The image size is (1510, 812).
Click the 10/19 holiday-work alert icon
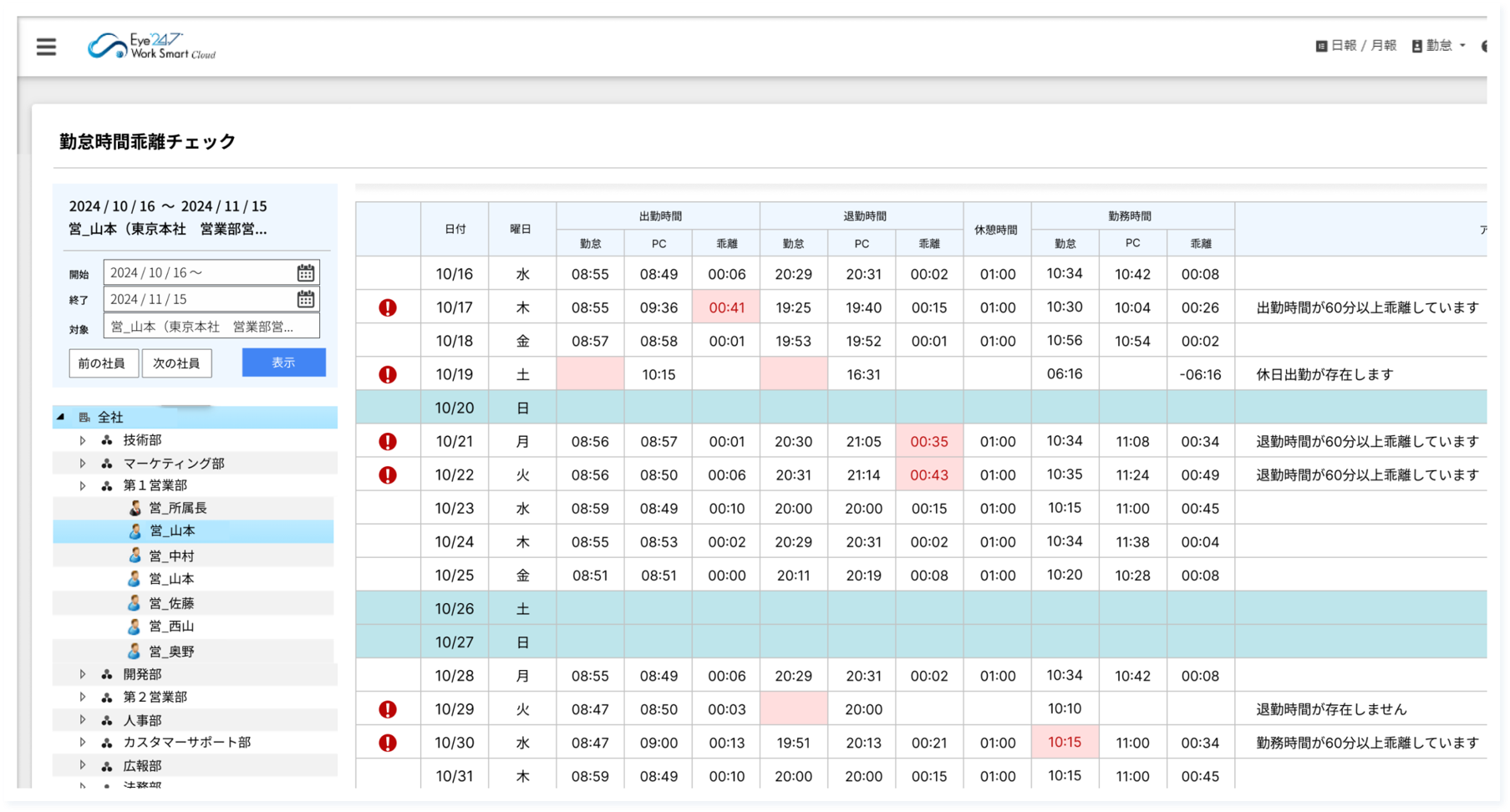388,374
